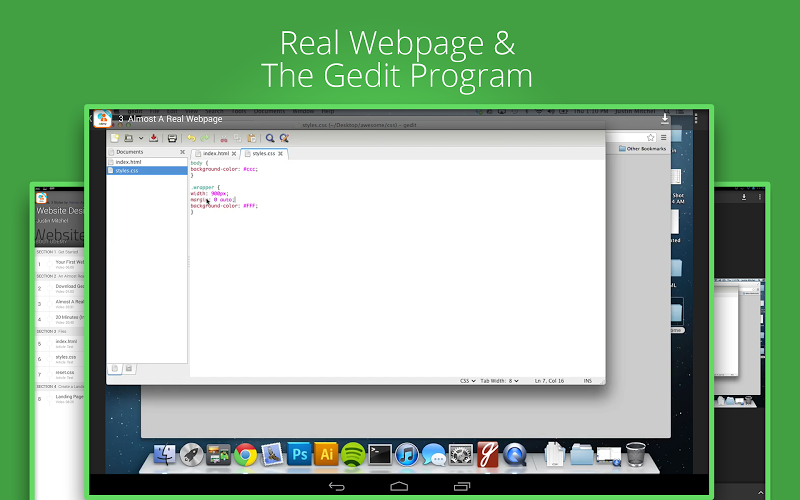Click the .wrapper selector line
The image size is (800, 500).
click(x=206, y=187)
